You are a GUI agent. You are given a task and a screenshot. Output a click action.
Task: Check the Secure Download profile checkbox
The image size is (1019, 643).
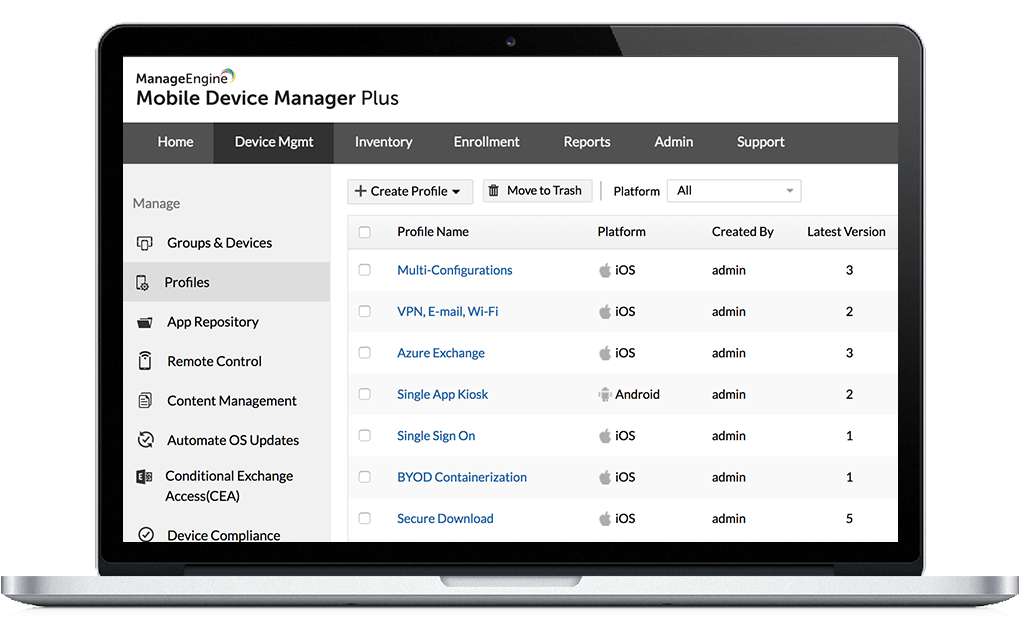click(365, 519)
